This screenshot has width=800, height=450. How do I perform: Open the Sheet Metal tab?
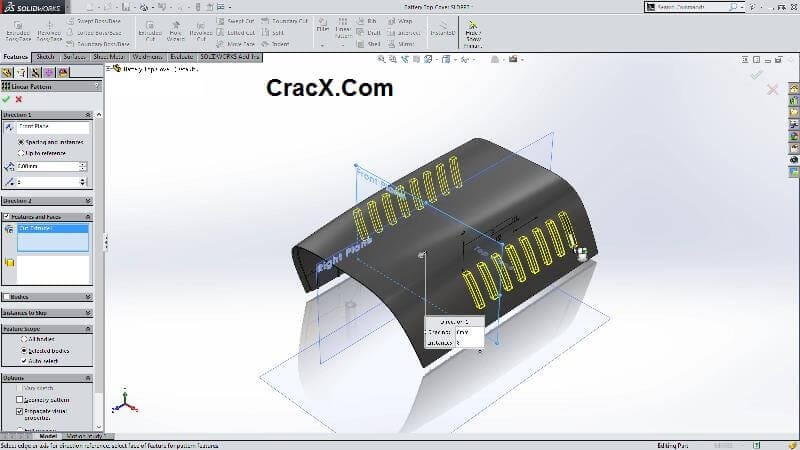click(109, 57)
